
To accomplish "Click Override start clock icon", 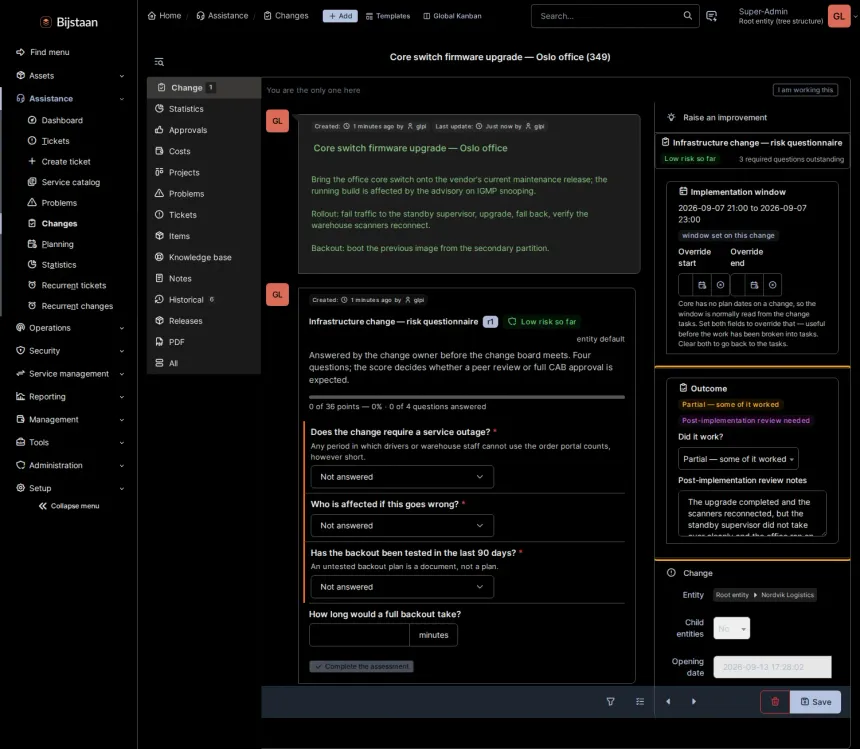I will pyautogui.click(x=720, y=285).
